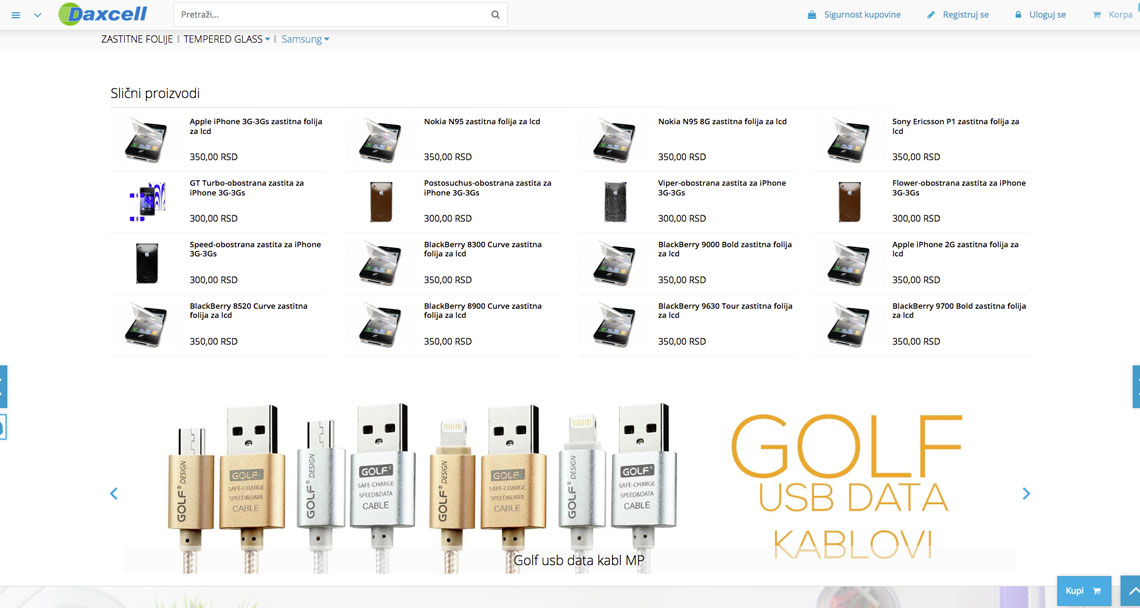Click the scroll-to-top arrow button

tap(1131, 591)
